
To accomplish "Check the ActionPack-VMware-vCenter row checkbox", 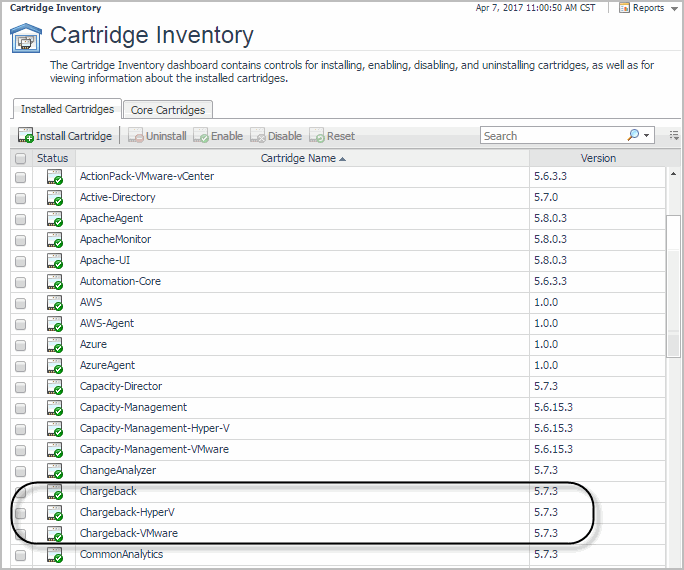I will click(21, 177).
